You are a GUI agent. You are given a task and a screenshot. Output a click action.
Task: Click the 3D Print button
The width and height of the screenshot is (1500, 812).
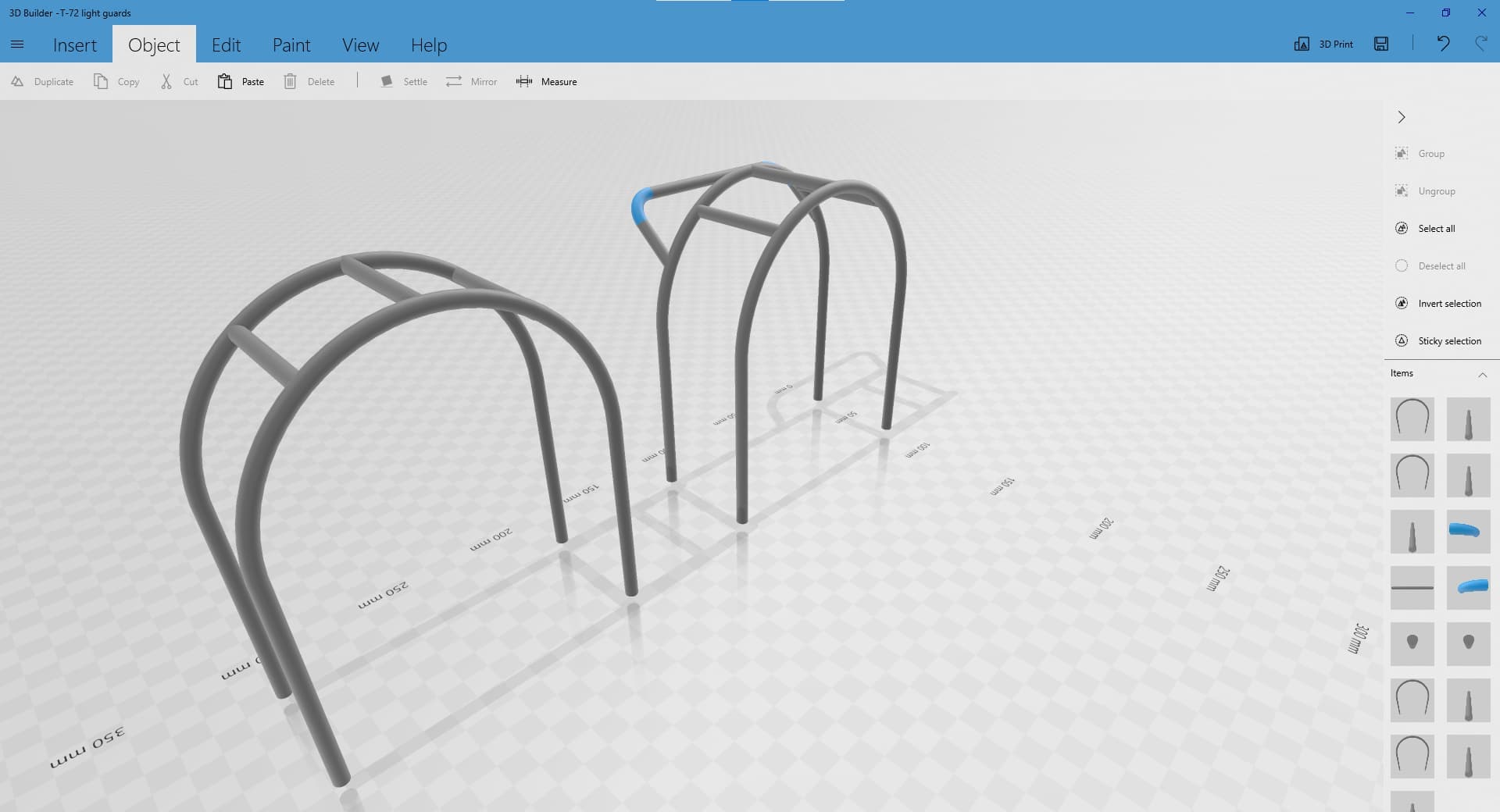coord(1324,44)
